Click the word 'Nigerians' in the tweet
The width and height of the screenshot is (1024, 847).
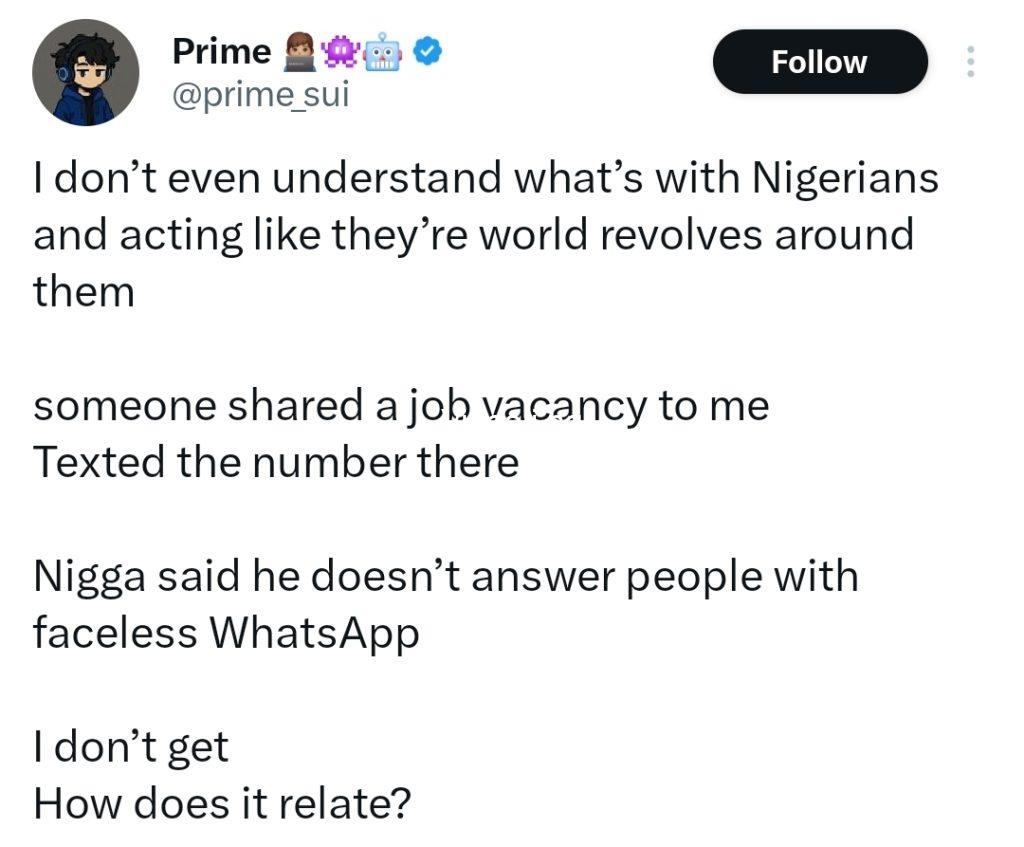[x=846, y=178]
